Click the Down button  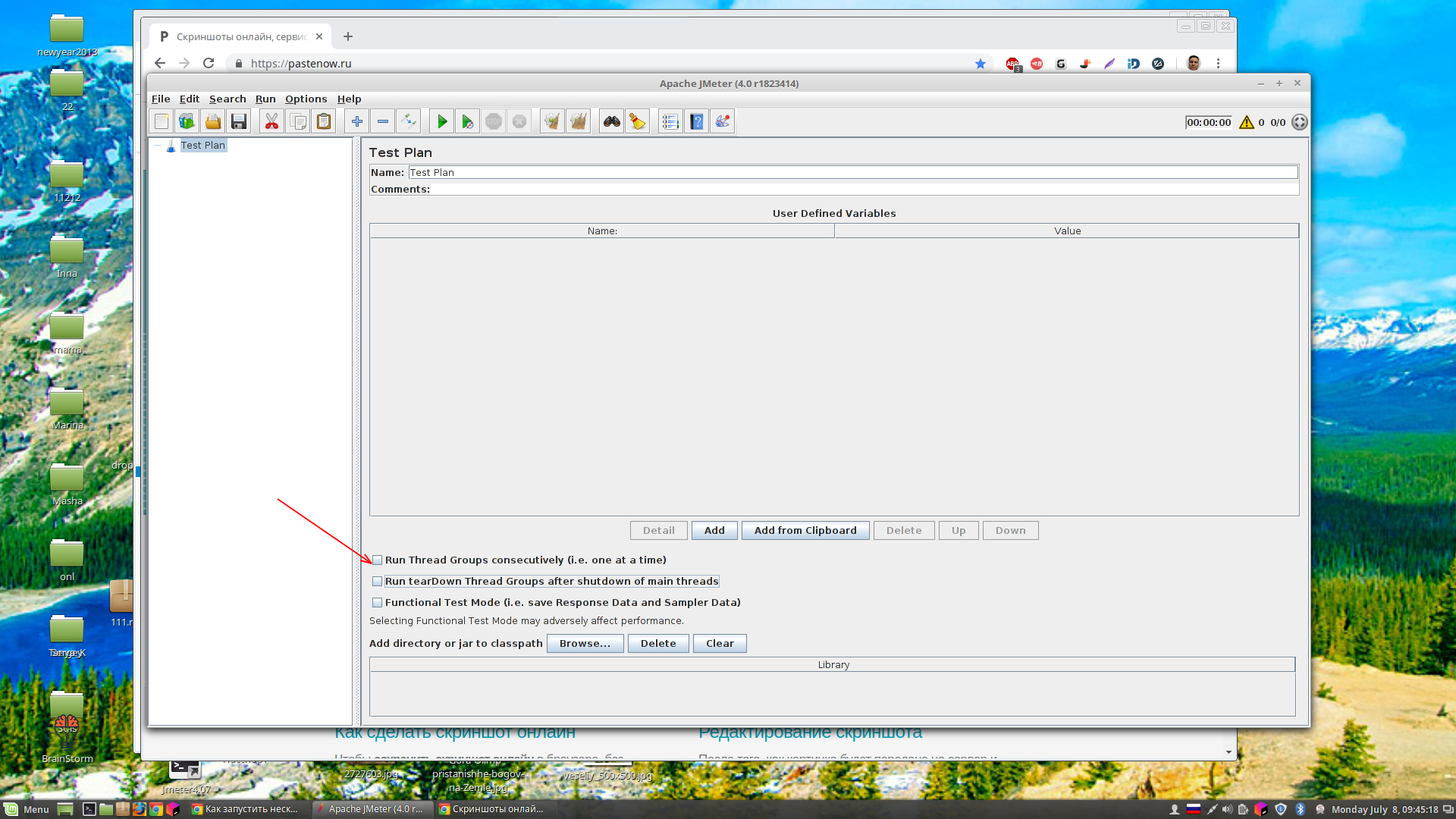1011,531
